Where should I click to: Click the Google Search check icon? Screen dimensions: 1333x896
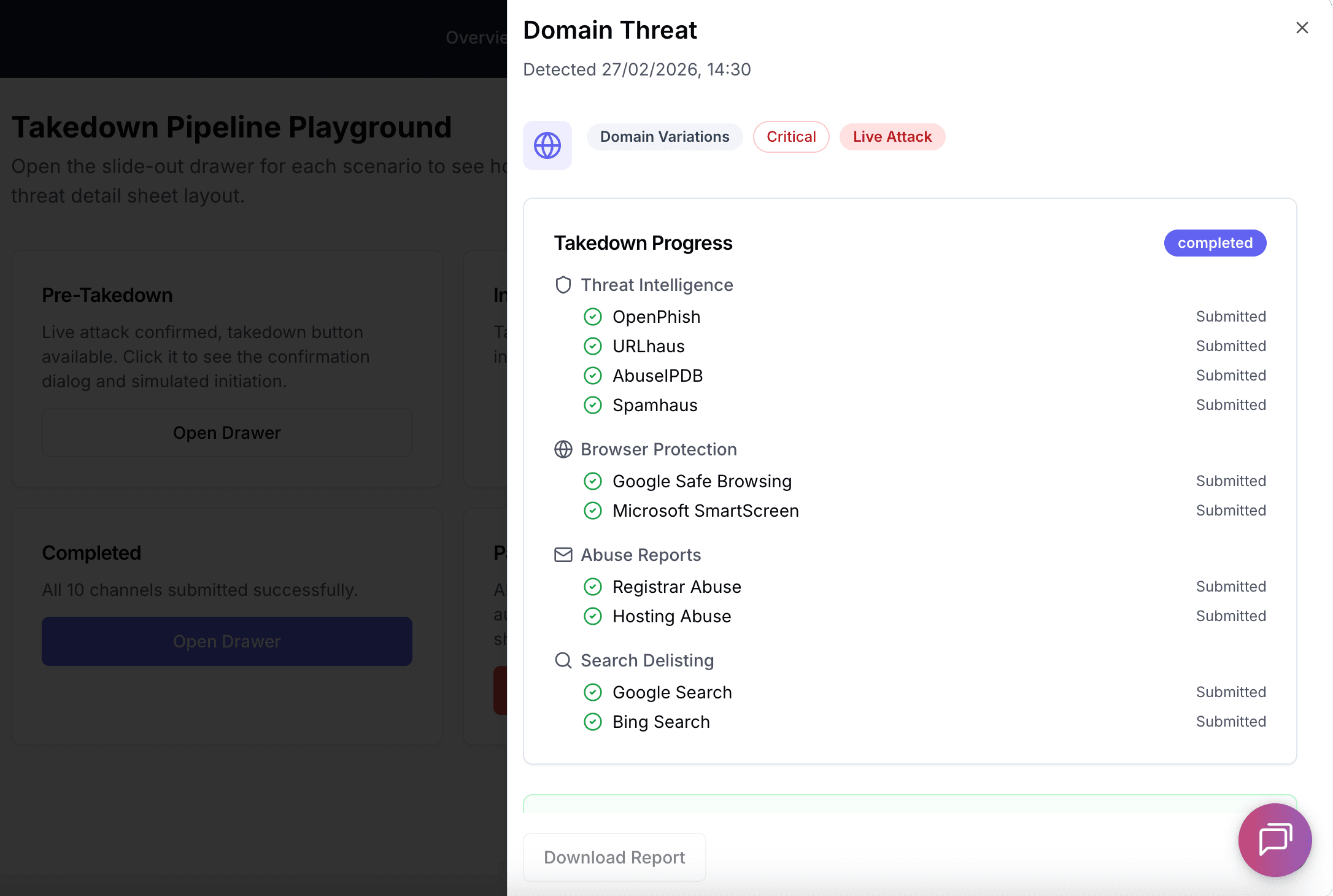coord(592,692)
